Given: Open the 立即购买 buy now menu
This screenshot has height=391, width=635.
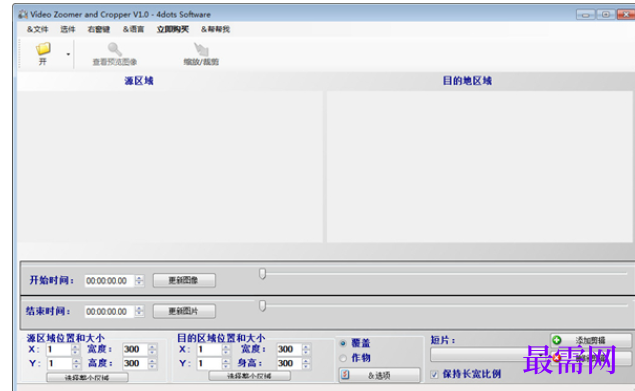Looking at the screenshot, I should click(173, 29).
